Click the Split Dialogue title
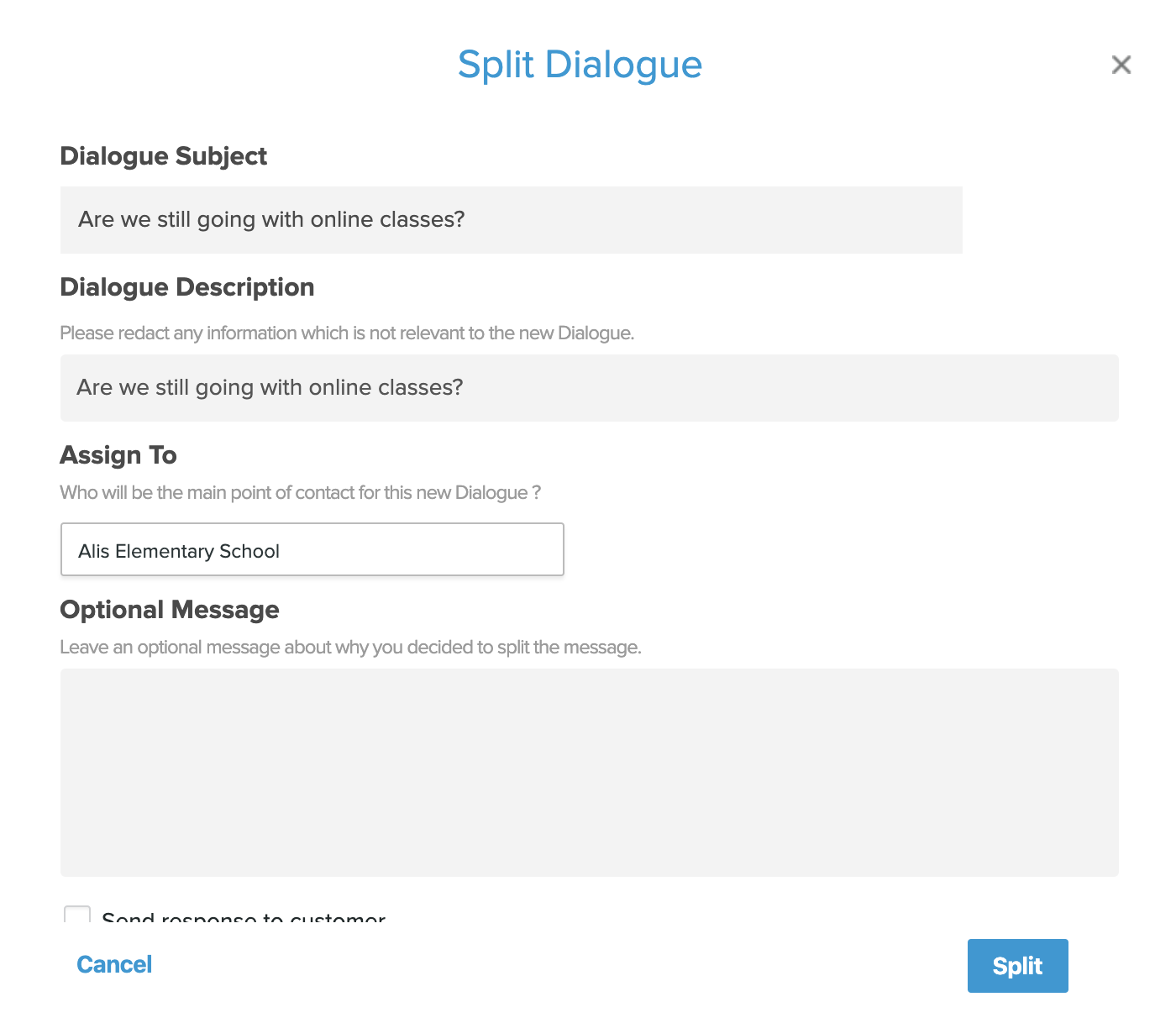 click(580, 65)
